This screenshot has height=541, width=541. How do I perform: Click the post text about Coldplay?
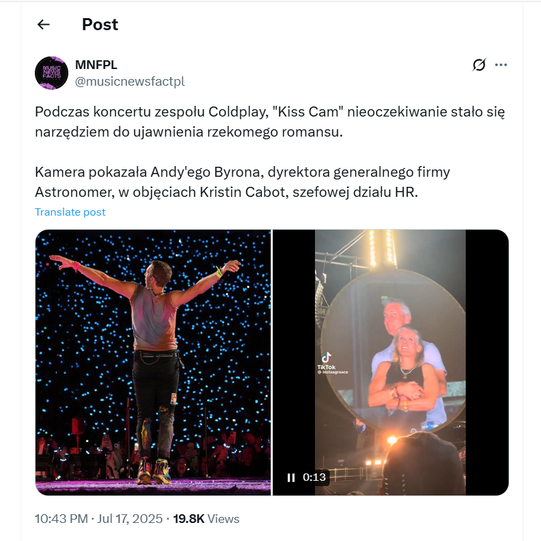point(269,122)
